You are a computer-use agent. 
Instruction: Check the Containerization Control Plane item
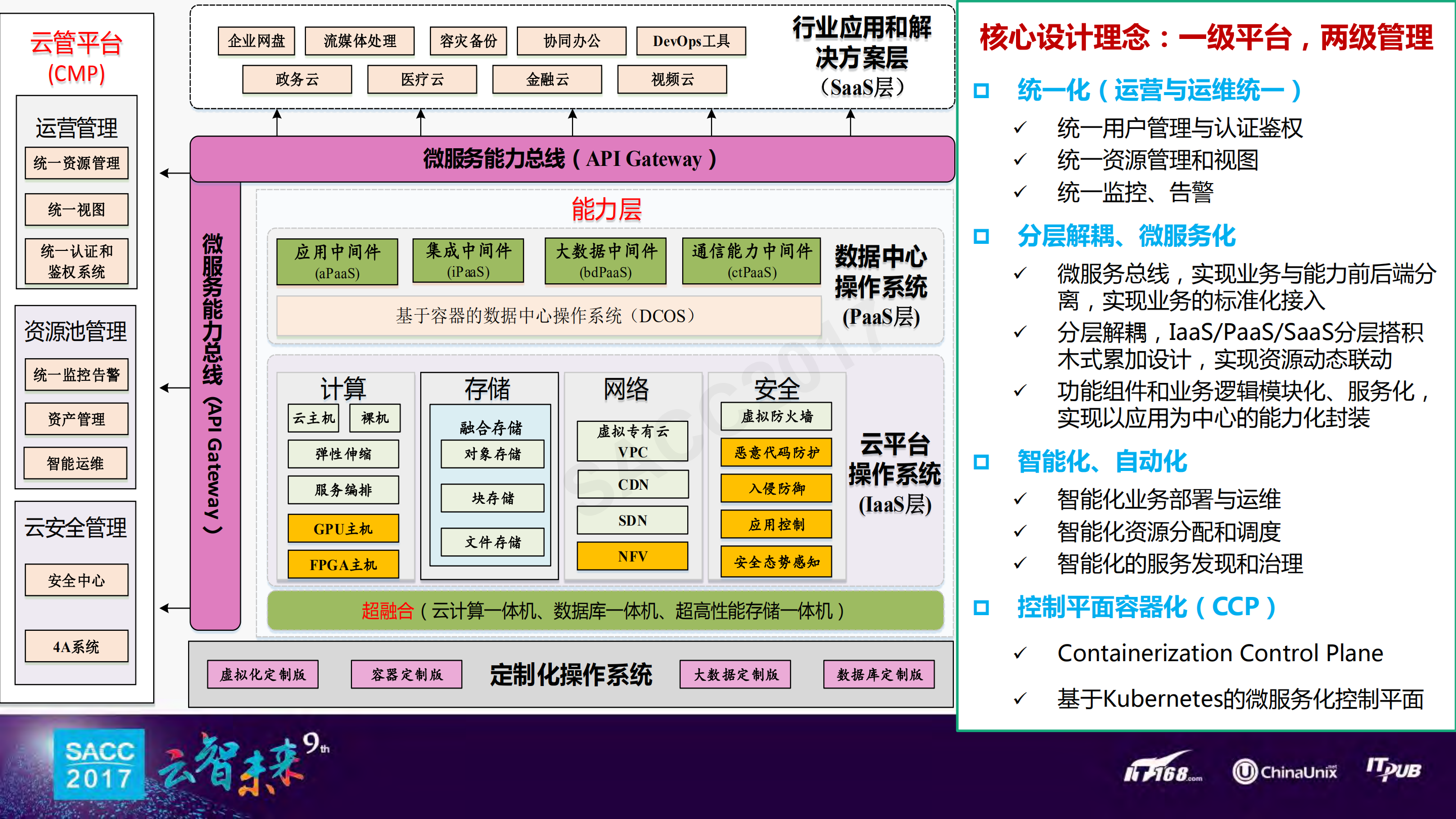pos(1221,653)
